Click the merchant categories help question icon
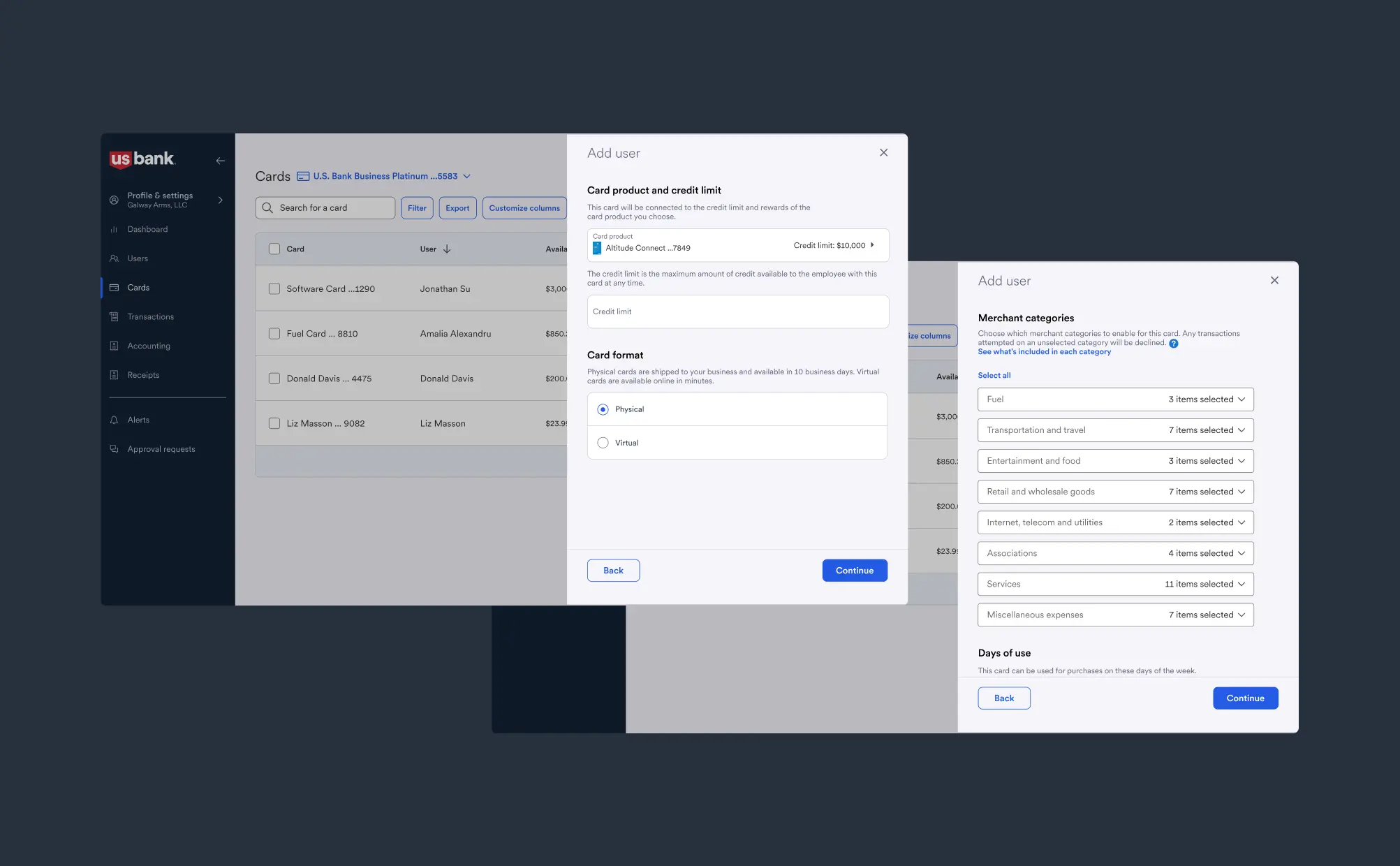The height and width of the screenshot is (866, 1400). [x=1174, y=343]
